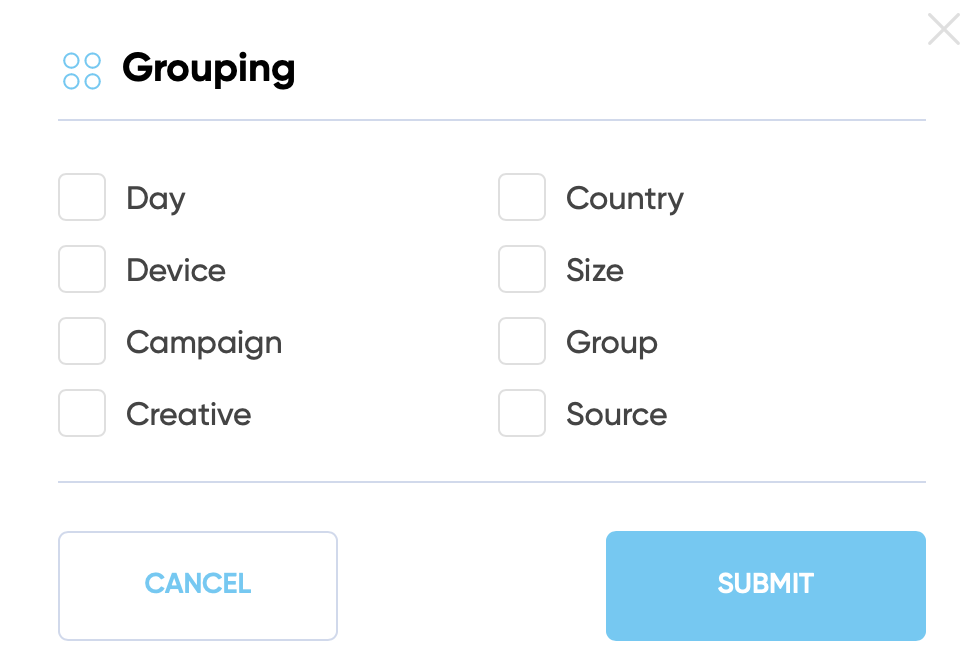Toggle the Creative checkbox
The image size is (974, 672).
(x=82, y=413)
